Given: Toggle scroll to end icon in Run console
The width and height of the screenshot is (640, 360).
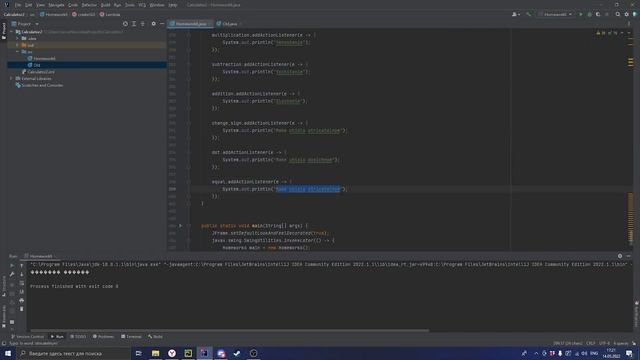Looking at the screenshot, I should coord(22,291).
